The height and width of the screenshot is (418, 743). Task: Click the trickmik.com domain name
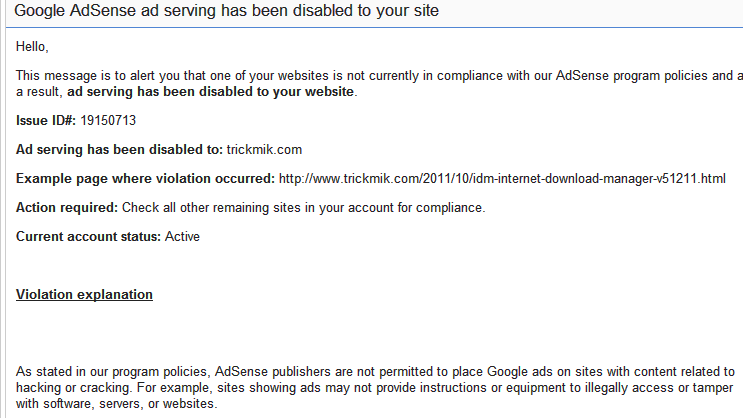264,150
